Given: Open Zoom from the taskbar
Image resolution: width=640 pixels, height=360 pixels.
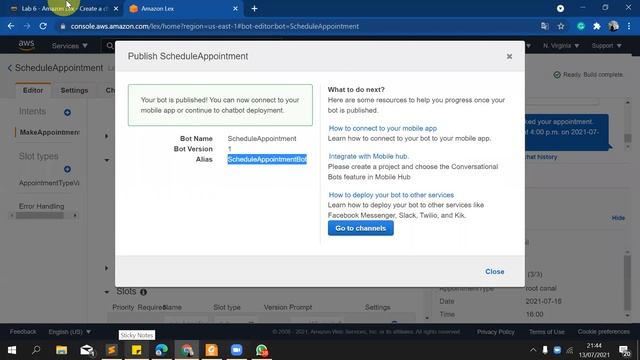Looking at the screenshot, I should point(236,350).
